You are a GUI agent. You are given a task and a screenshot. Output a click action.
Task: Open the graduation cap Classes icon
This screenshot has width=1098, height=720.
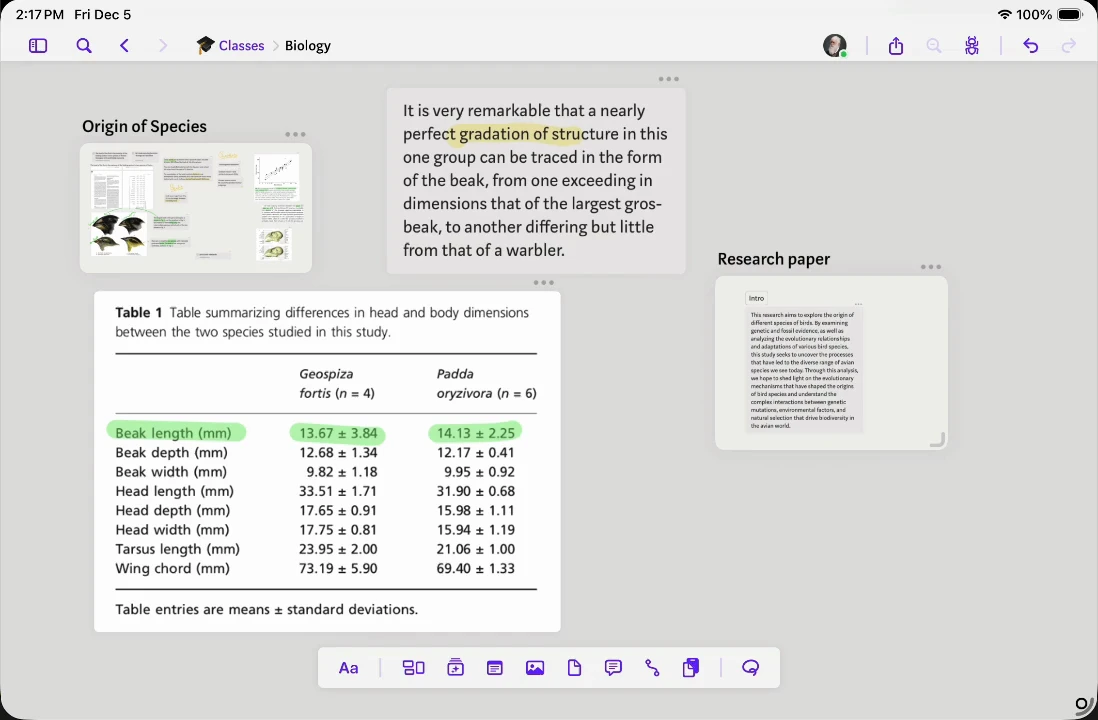coord(205,46)
